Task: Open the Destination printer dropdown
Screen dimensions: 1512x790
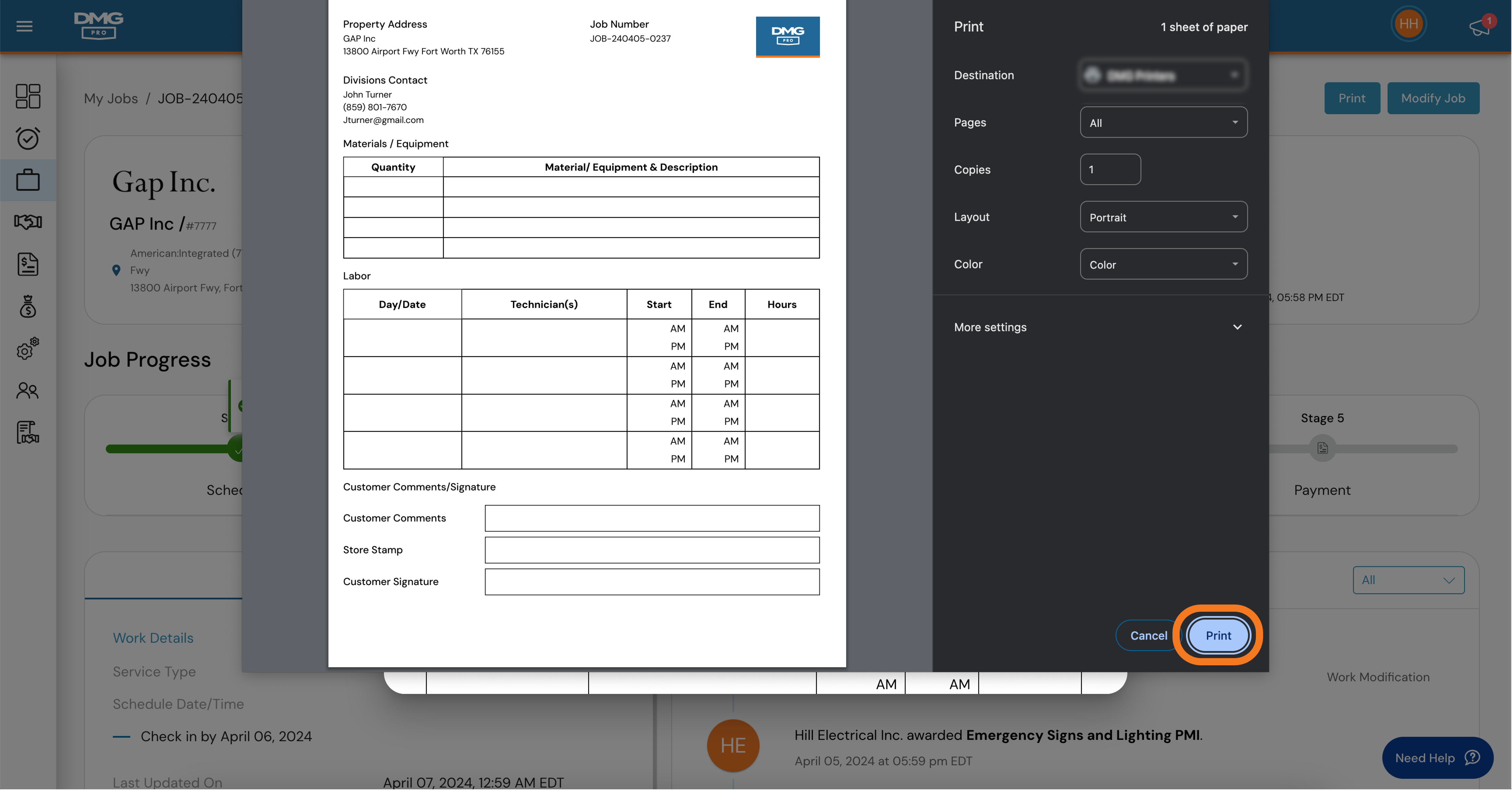Action: pyautogui.click(x=1163, y=75)
